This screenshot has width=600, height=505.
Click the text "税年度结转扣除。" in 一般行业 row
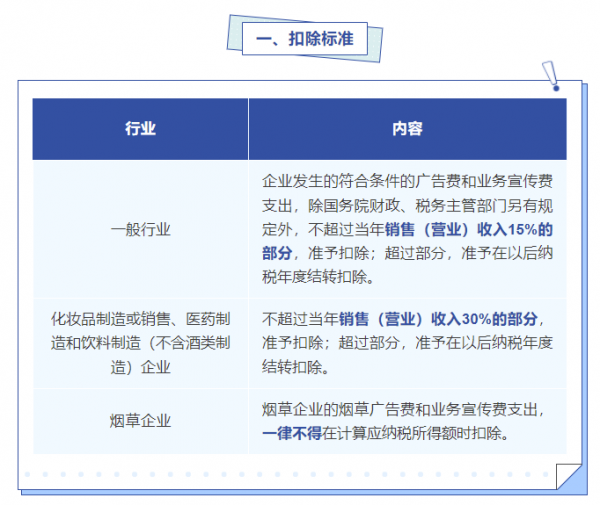point(318,277)
